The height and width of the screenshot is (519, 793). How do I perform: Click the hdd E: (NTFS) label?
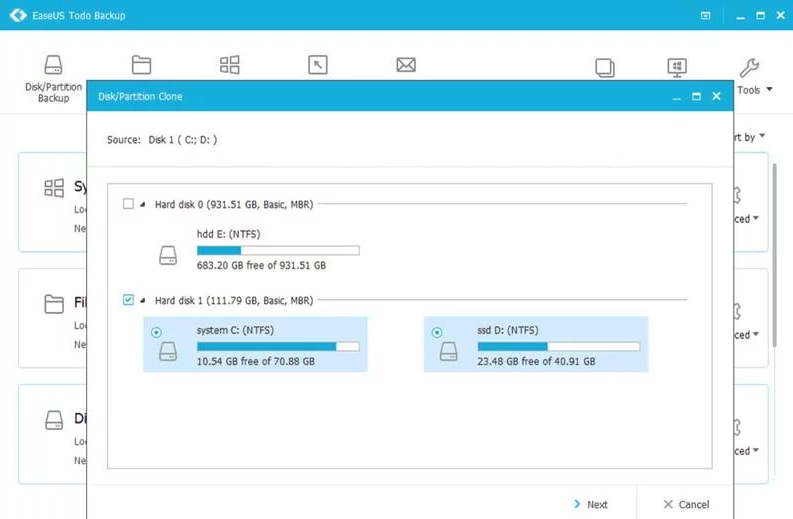coord(229,234)
